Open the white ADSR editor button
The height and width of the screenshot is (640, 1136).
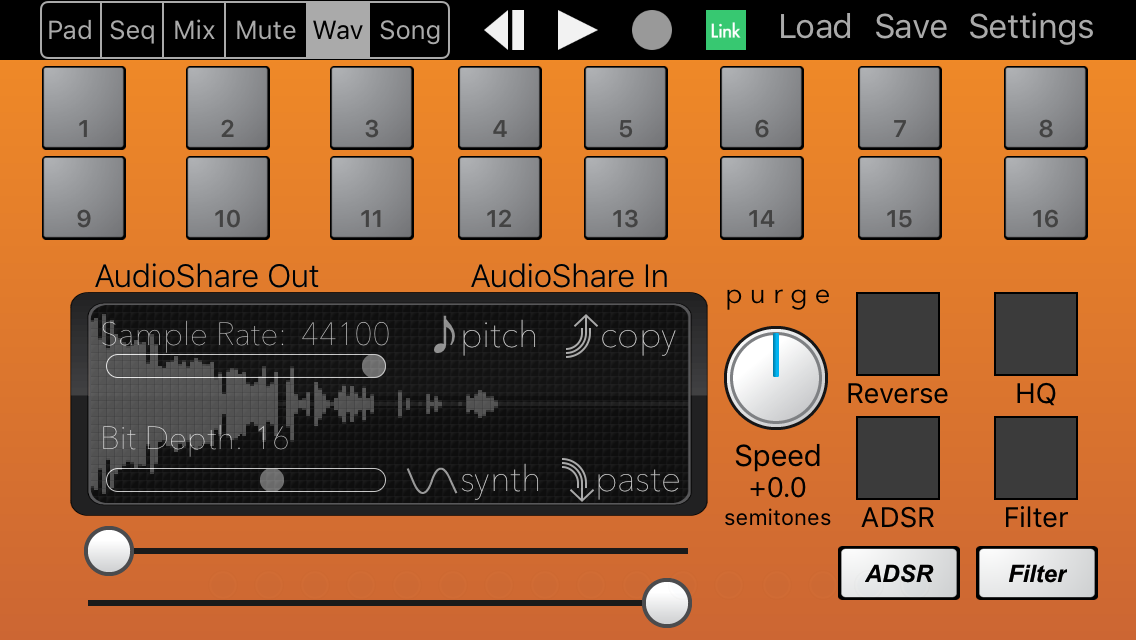899,573
